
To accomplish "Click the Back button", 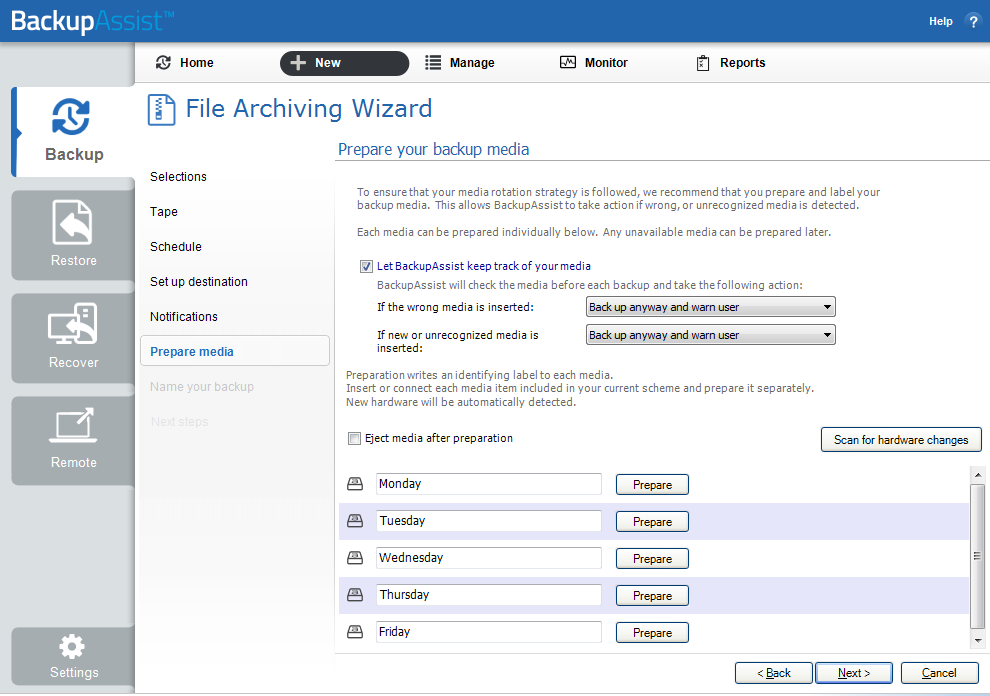I will tap(773, 673).
